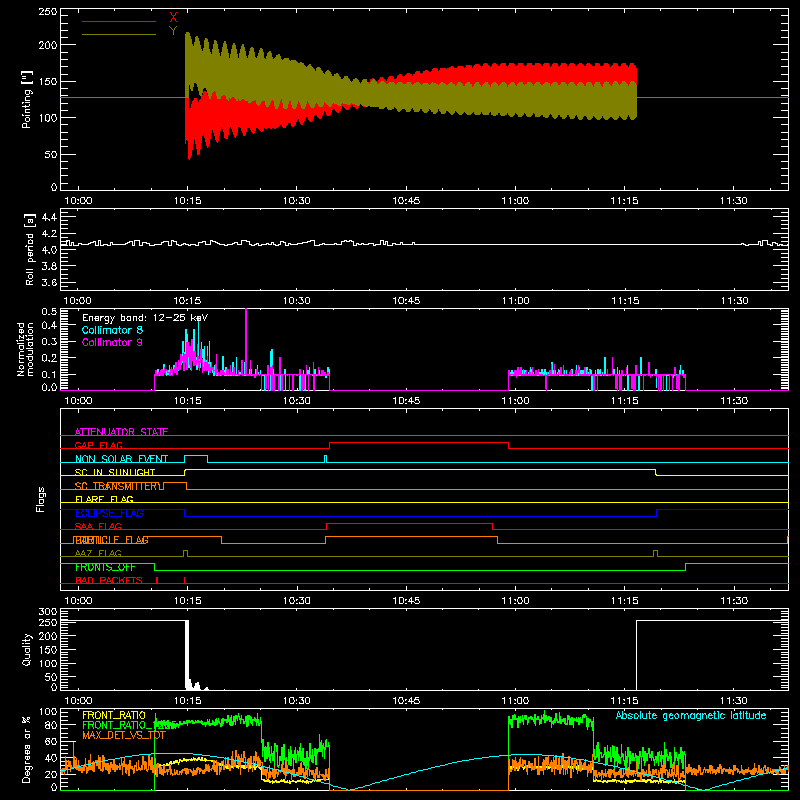Click the 'ATTENUATOR_STATE' flag label
The height and width of the screenshot is (800, 800).
tap(121, 432)
